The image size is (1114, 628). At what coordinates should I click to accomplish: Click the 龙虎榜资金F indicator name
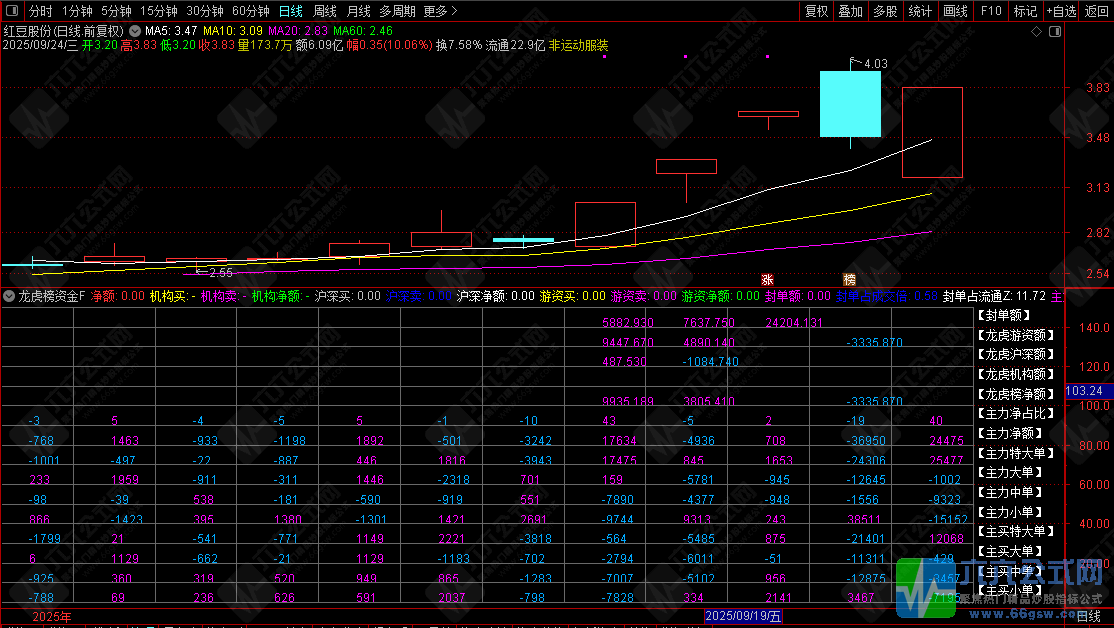coord(51,296)
